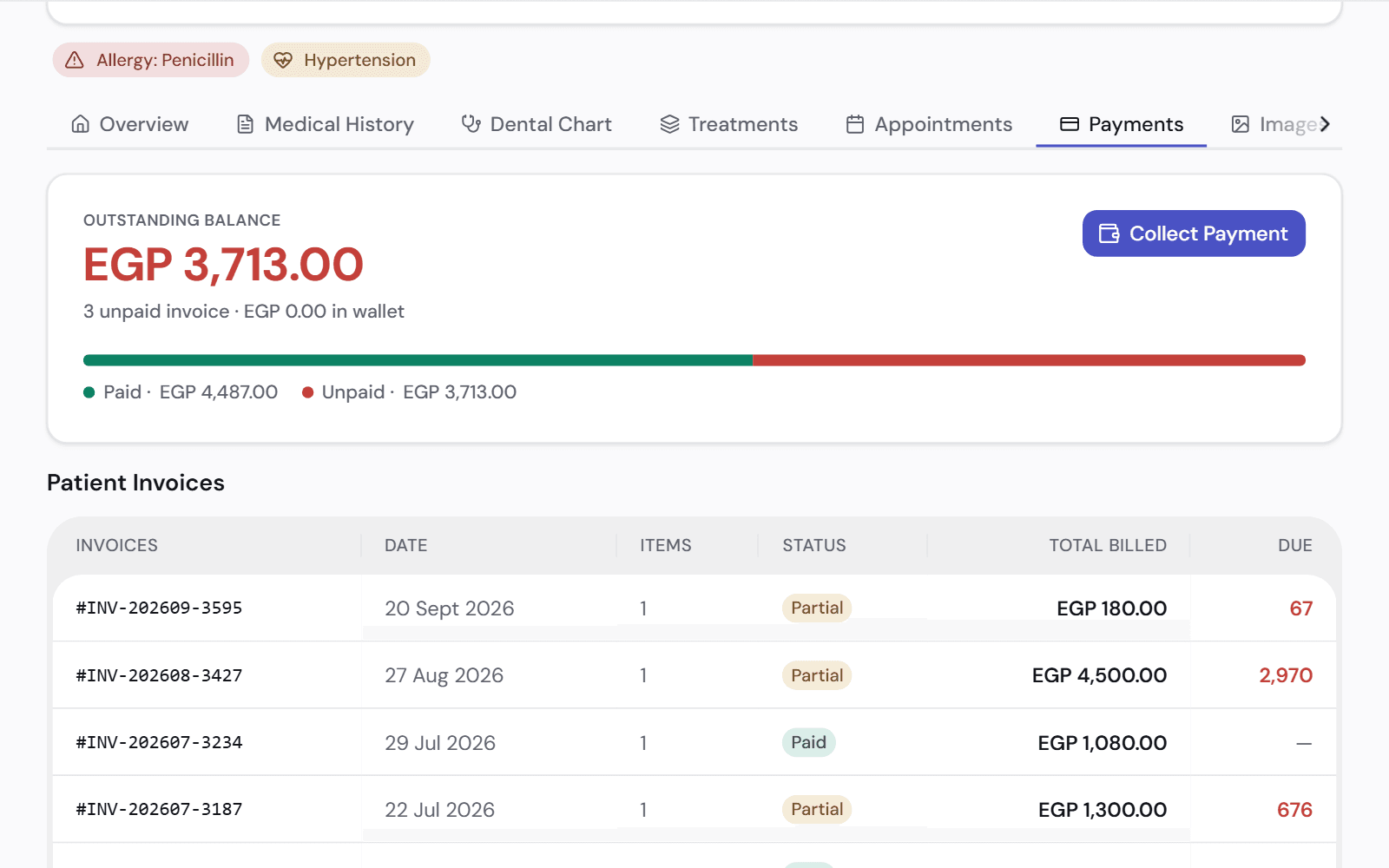
Task: Click the Collect Payment button
Action: [x=1194, y=233]
